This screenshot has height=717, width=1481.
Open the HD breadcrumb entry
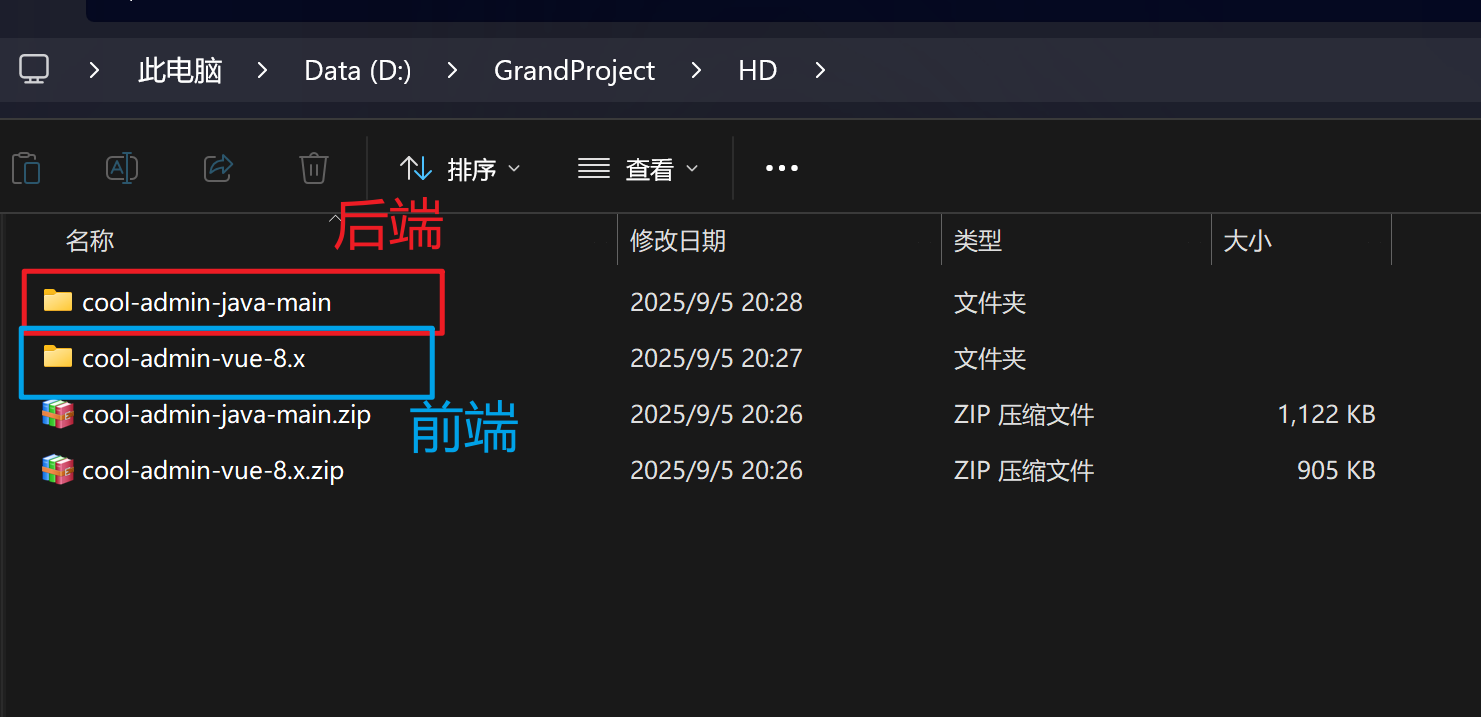point(757,70)
